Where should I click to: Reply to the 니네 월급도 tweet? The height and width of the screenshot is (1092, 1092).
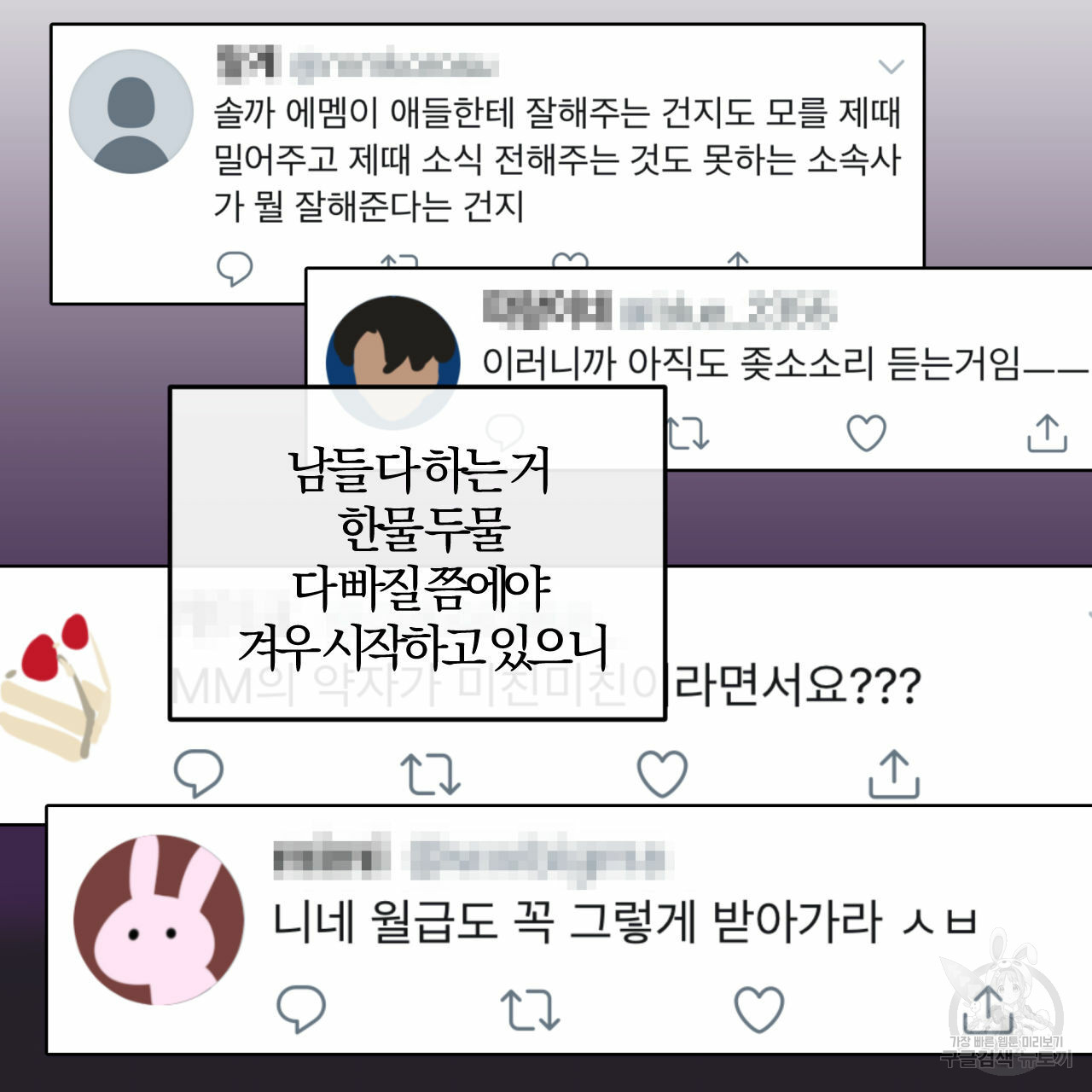click(301, 1008)
